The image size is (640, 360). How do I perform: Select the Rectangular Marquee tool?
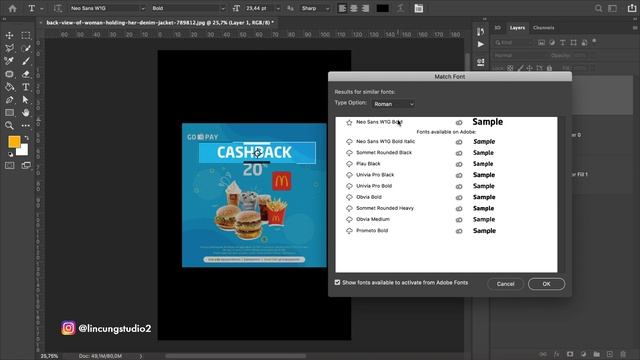[26, 36]
